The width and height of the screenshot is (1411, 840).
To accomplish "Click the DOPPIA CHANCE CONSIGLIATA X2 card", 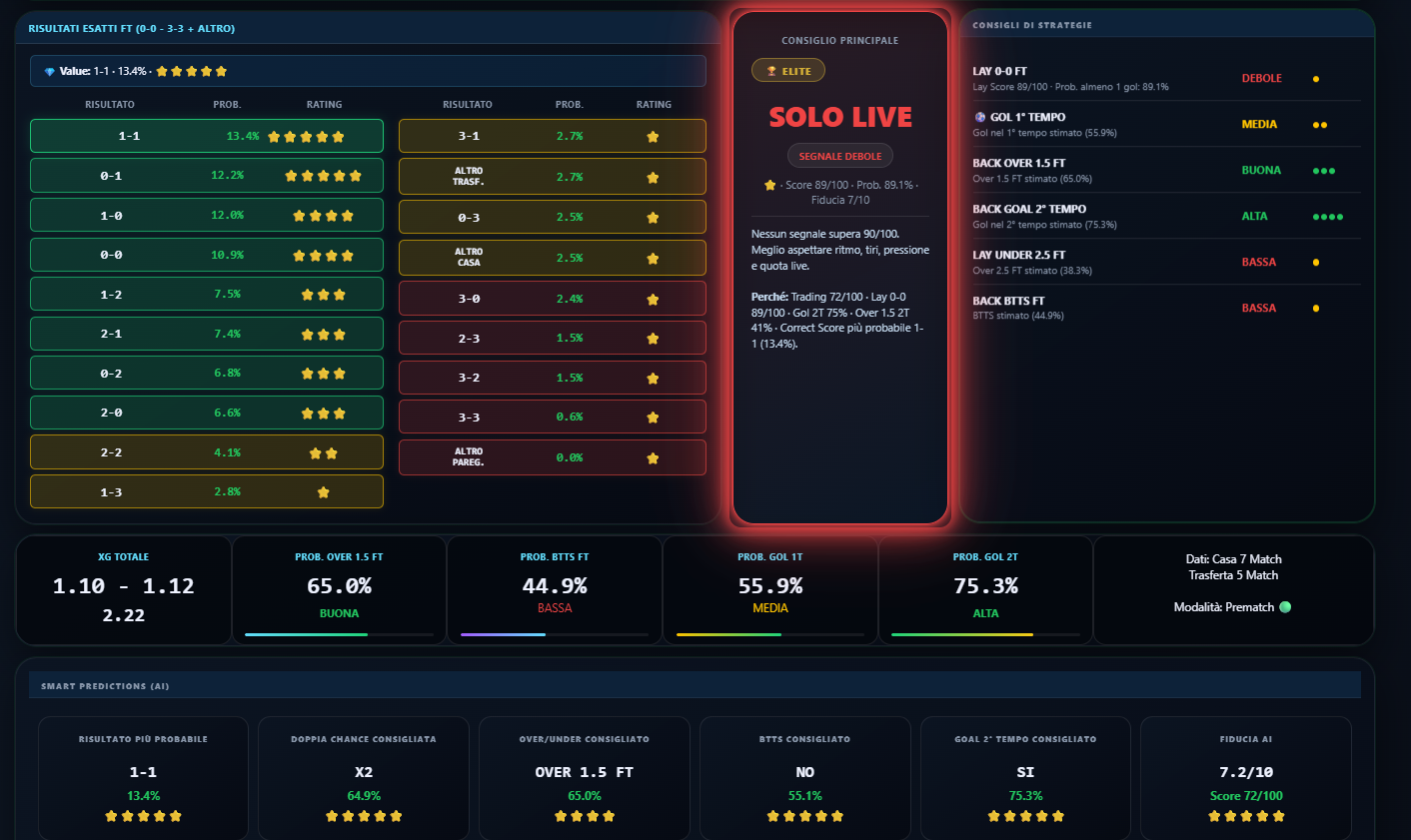I will tap(364, 778).
